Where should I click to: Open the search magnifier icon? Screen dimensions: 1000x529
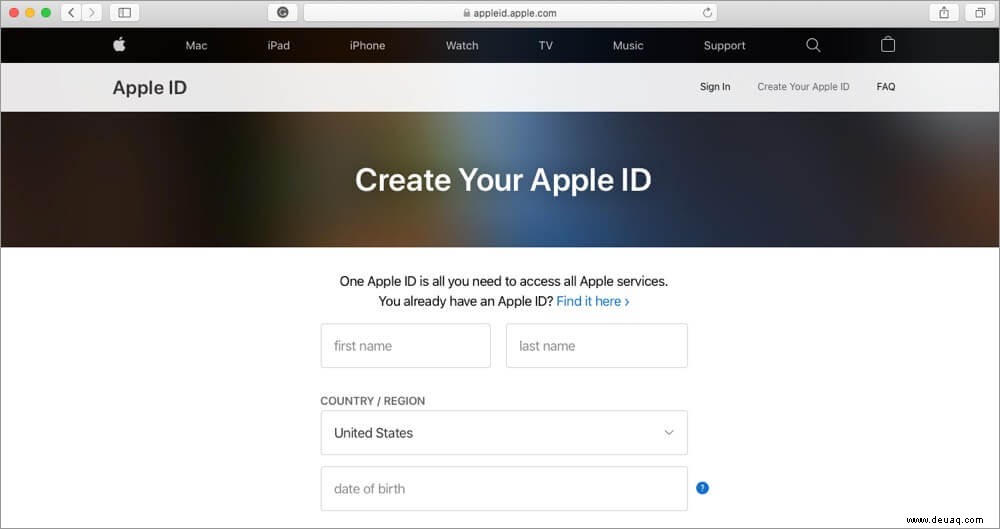click(813, 45)
